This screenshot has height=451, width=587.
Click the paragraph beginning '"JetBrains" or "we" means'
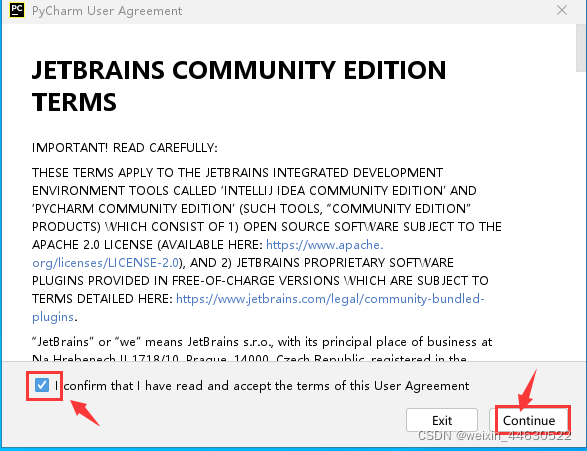click(x=262, y=350)
